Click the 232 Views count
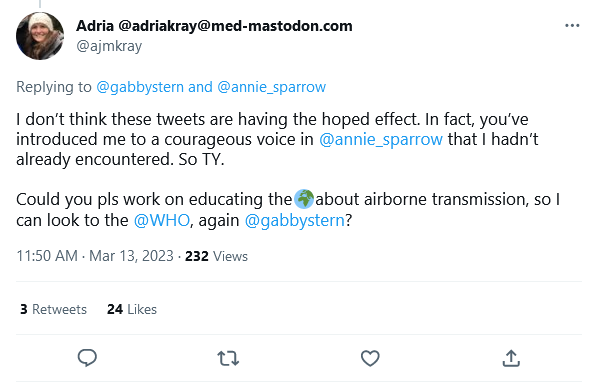Viewport: 598px width, 382px height. pyautogui.click(x=216, y=256)
